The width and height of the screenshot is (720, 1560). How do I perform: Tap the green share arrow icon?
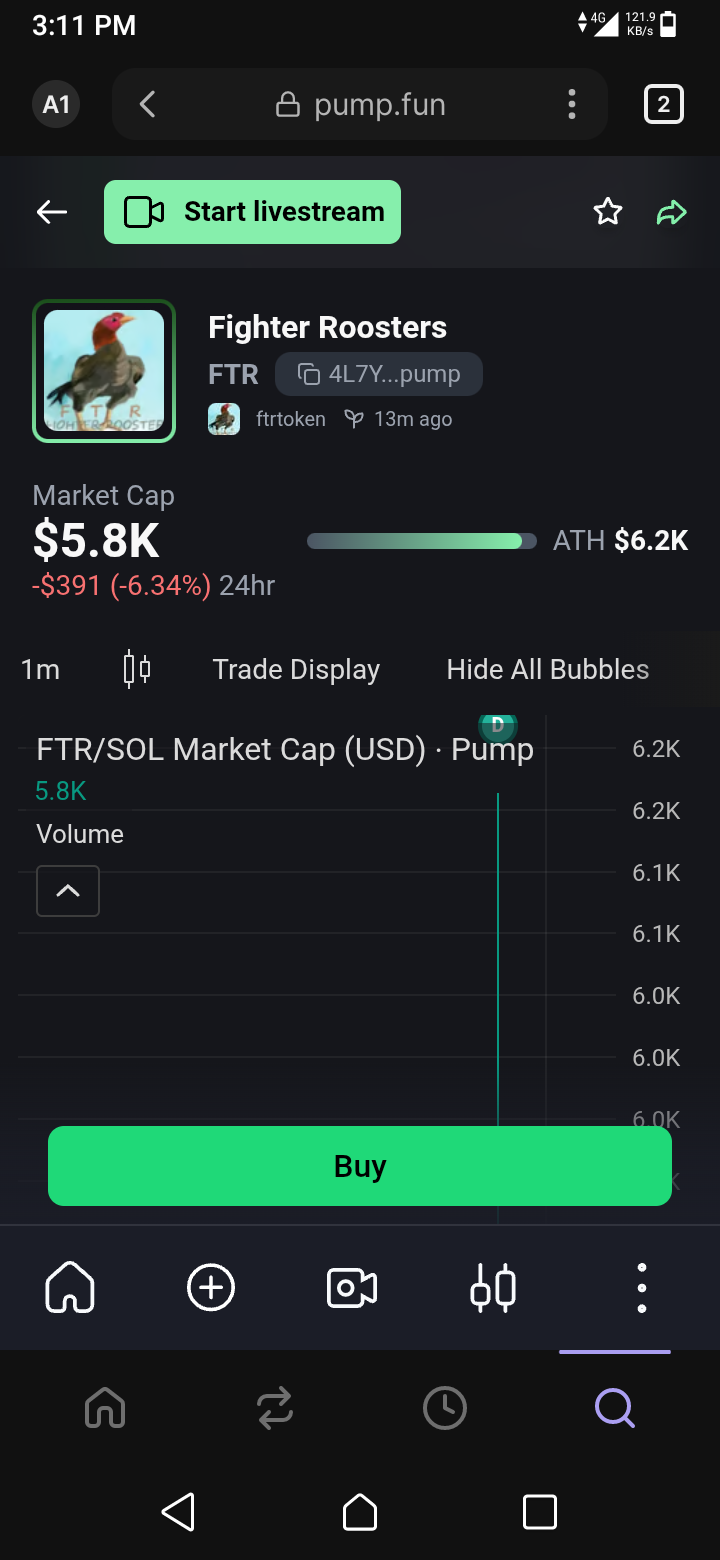672,212
